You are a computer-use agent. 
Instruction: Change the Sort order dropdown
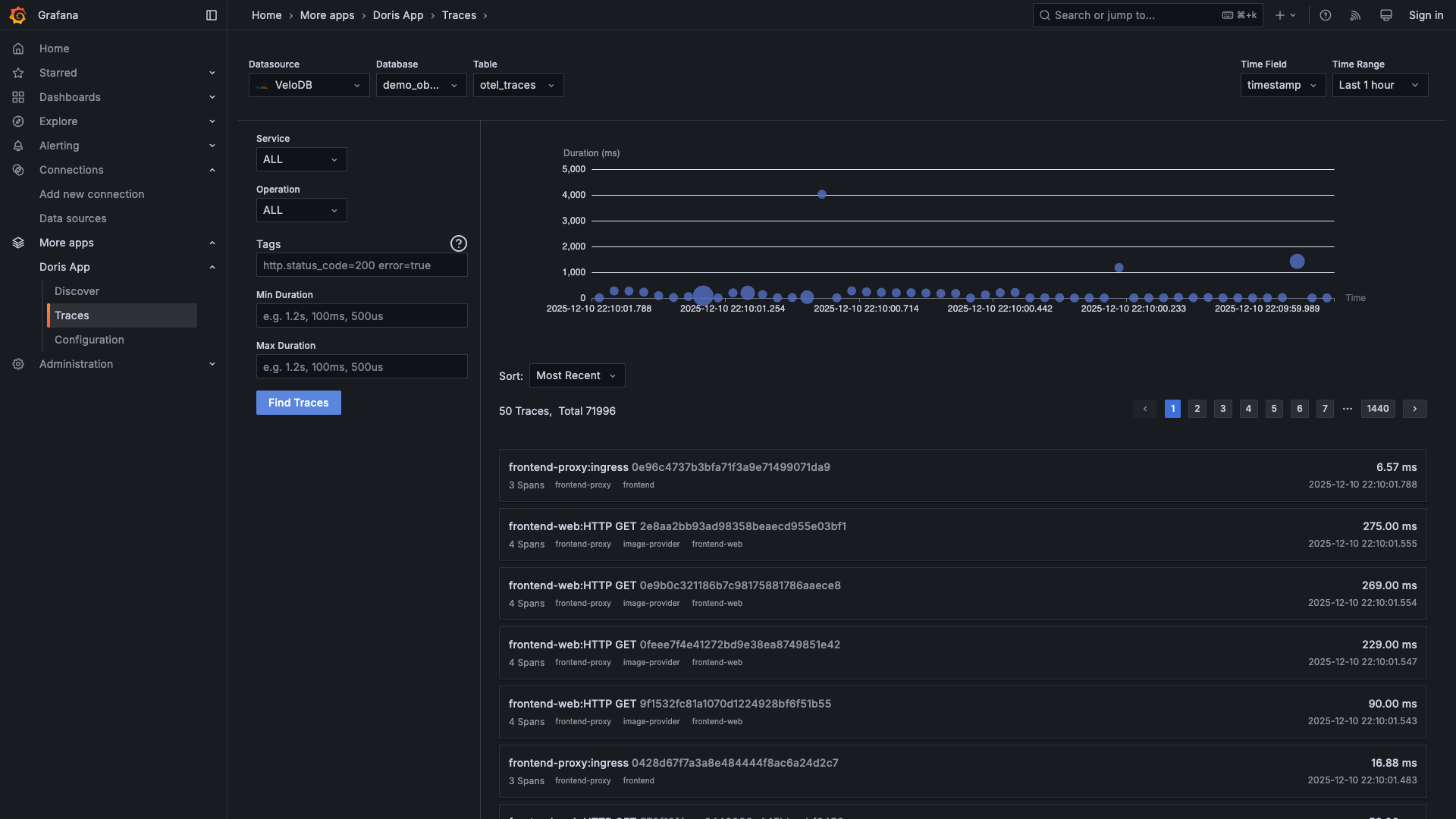(x=576, y=375)
